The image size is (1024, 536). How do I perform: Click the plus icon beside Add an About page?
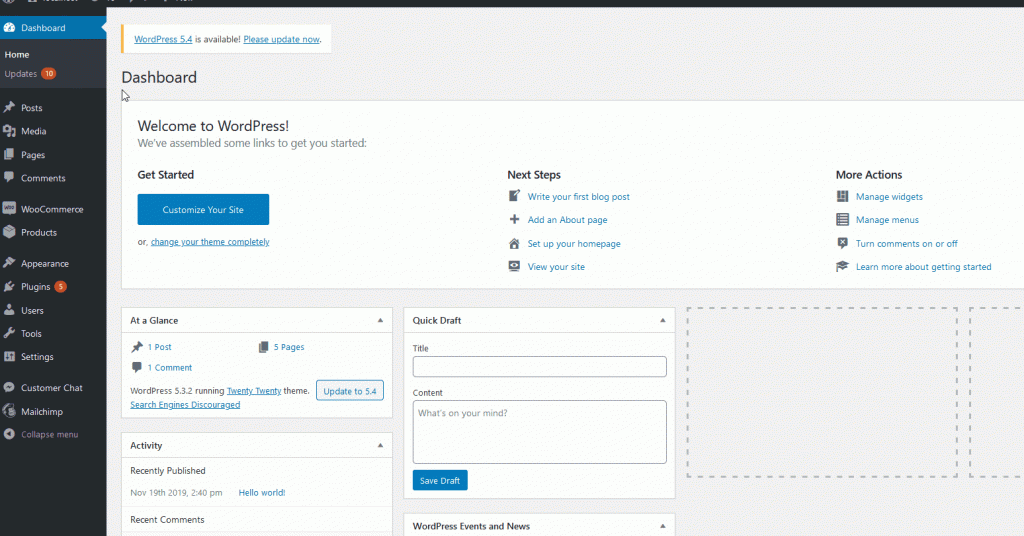(x=515, y=219)
